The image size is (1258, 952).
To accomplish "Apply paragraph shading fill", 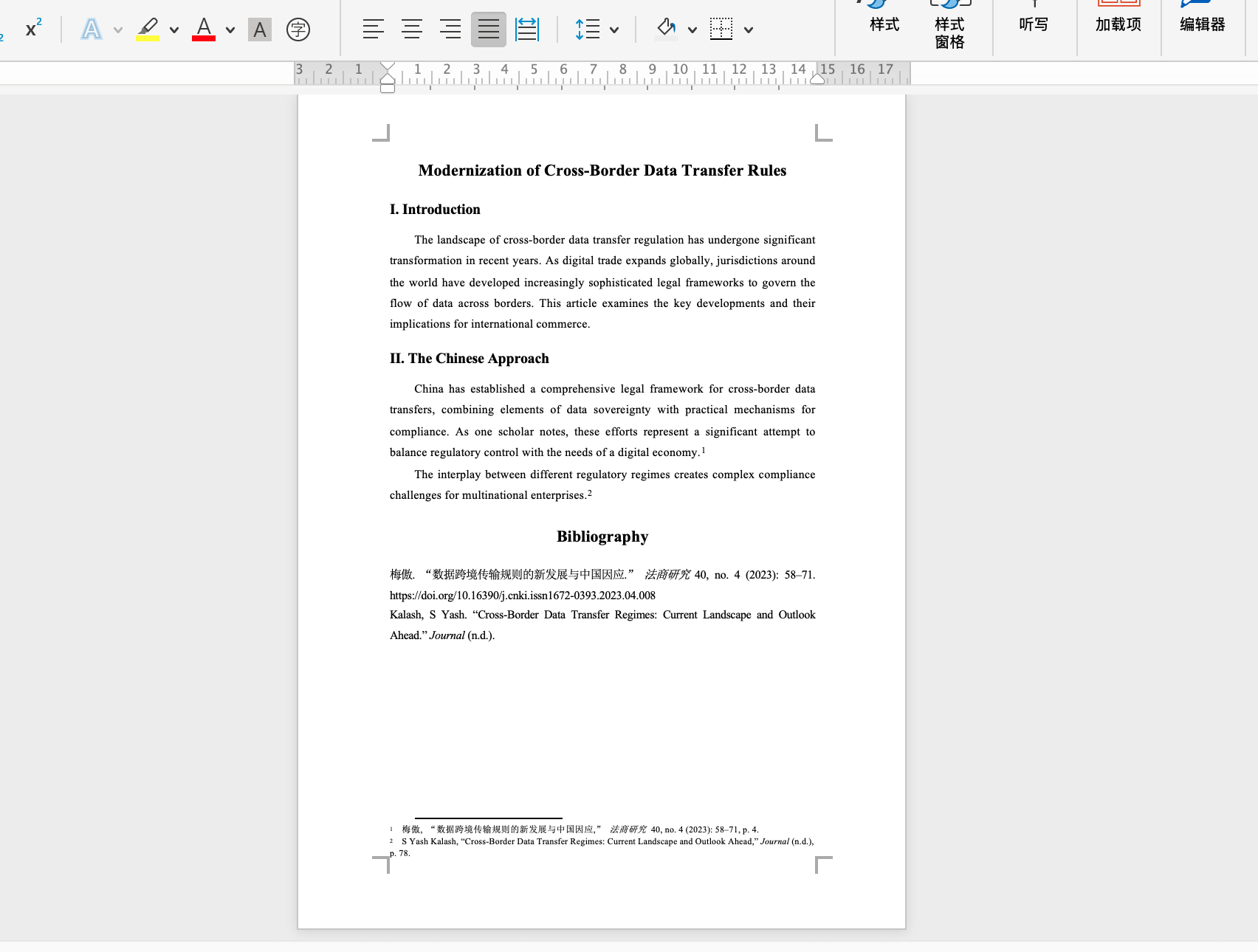I will pyautogui.click(x=667, y=30).
